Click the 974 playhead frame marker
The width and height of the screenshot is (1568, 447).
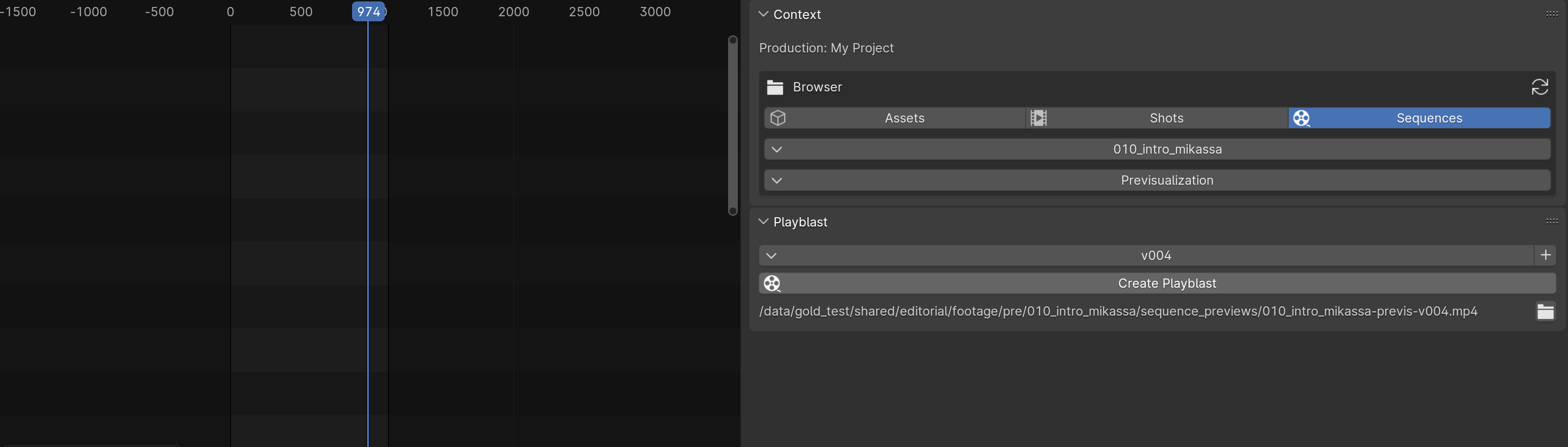click(x=368, y=12)
